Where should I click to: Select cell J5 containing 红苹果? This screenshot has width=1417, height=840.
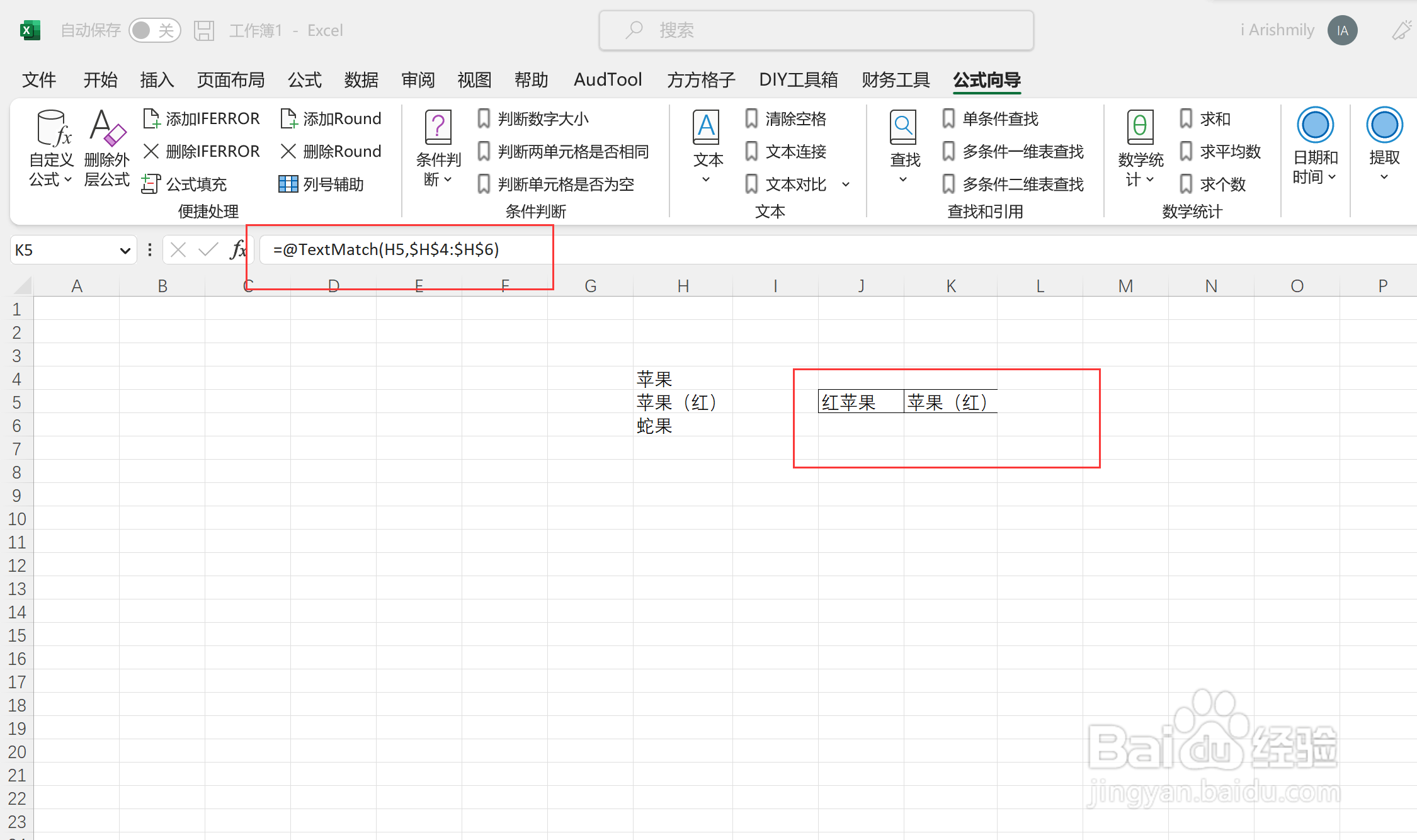point(860,402)
